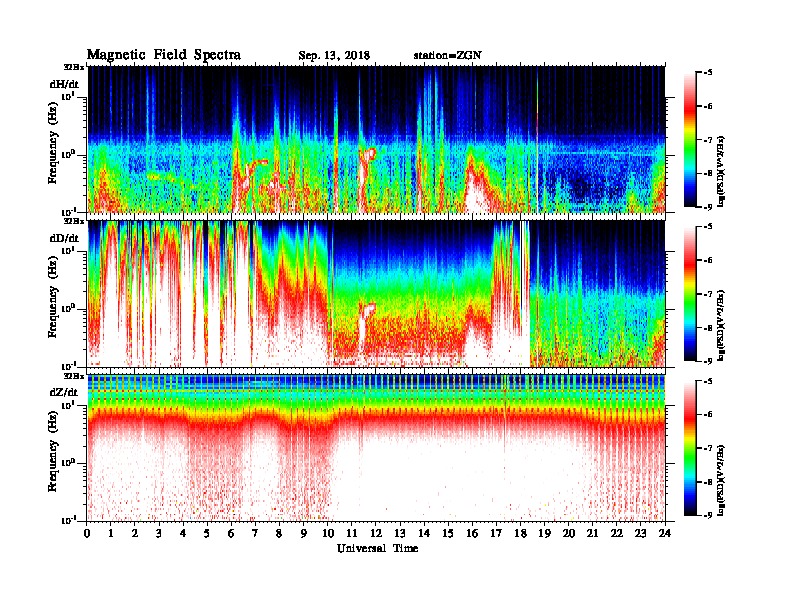Click hour tick label "24" on the time axis

pos(665,533)
